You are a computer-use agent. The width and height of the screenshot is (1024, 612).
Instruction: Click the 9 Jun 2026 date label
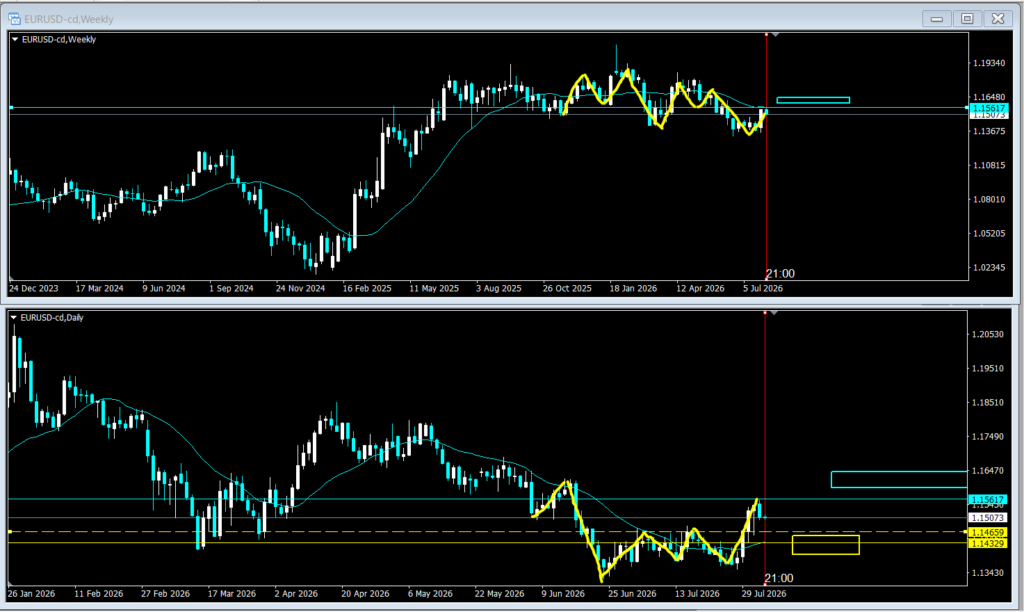[x=563, y=594]
